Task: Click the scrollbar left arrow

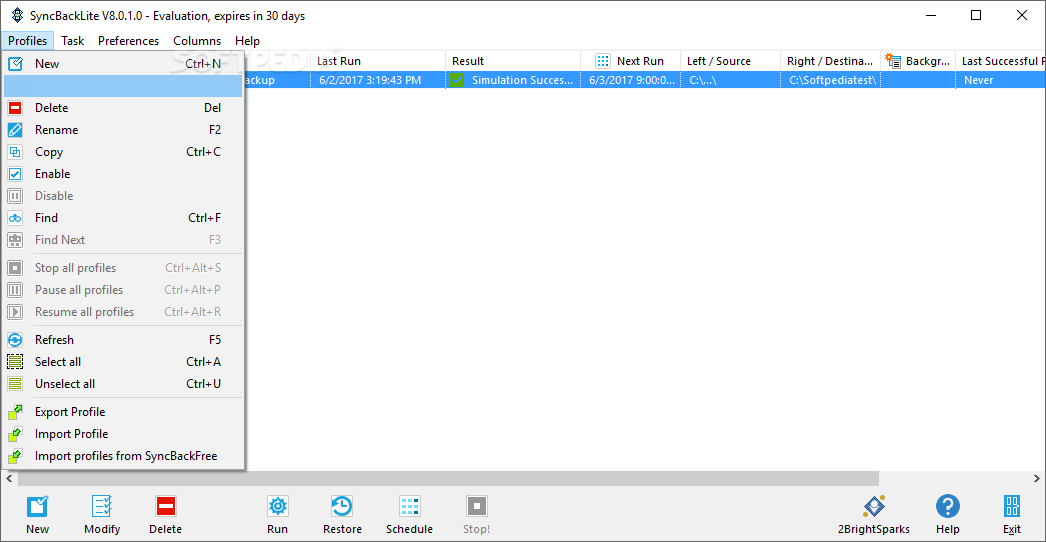Action: tap(9, 479)
